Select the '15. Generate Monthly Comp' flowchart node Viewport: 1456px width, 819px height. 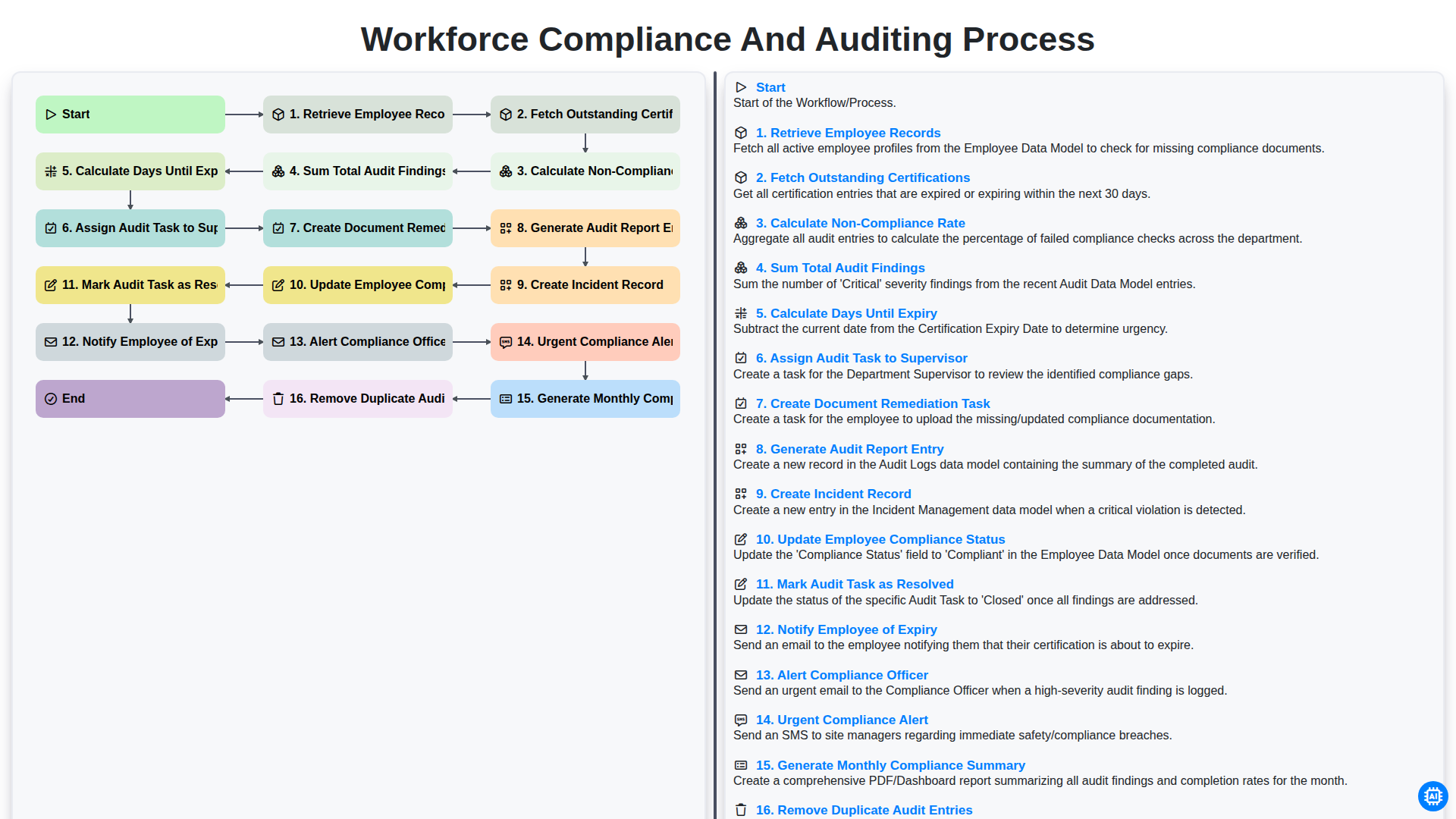[x=585, y=399]
